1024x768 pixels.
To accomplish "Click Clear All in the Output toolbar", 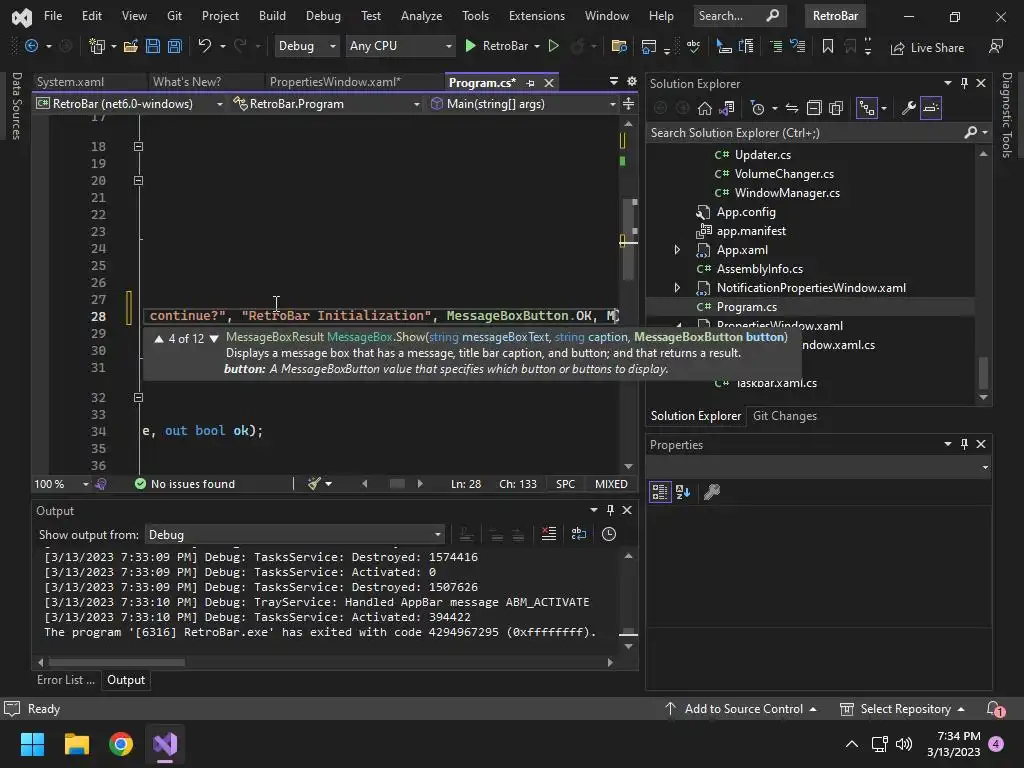I will point(549,534).
